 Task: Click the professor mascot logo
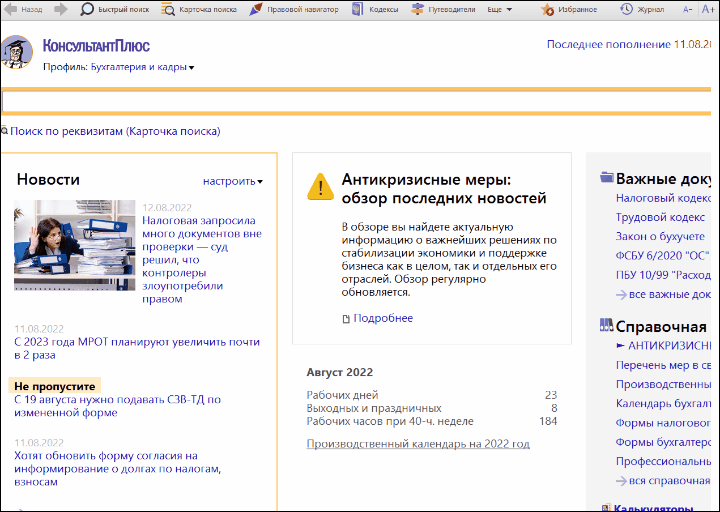(17, 52)
